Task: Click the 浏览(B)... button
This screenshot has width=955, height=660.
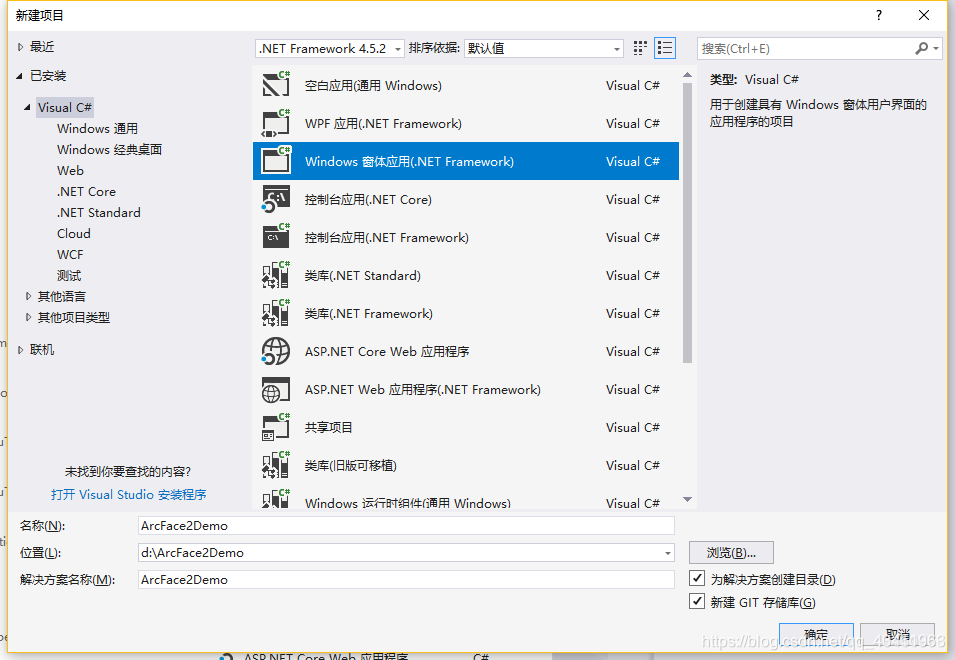Action: 731,553
